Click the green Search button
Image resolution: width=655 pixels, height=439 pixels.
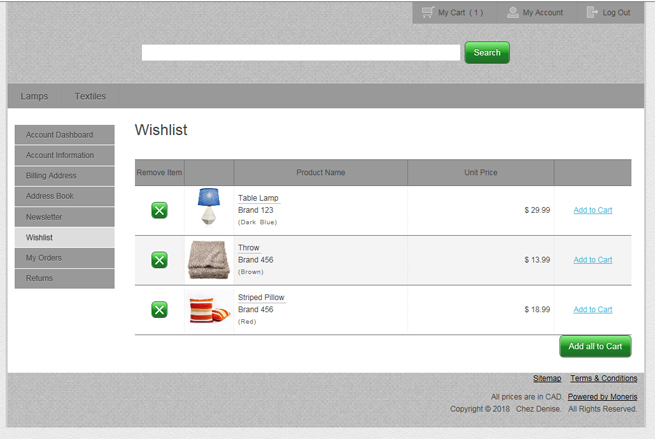[x=487, y=53]
